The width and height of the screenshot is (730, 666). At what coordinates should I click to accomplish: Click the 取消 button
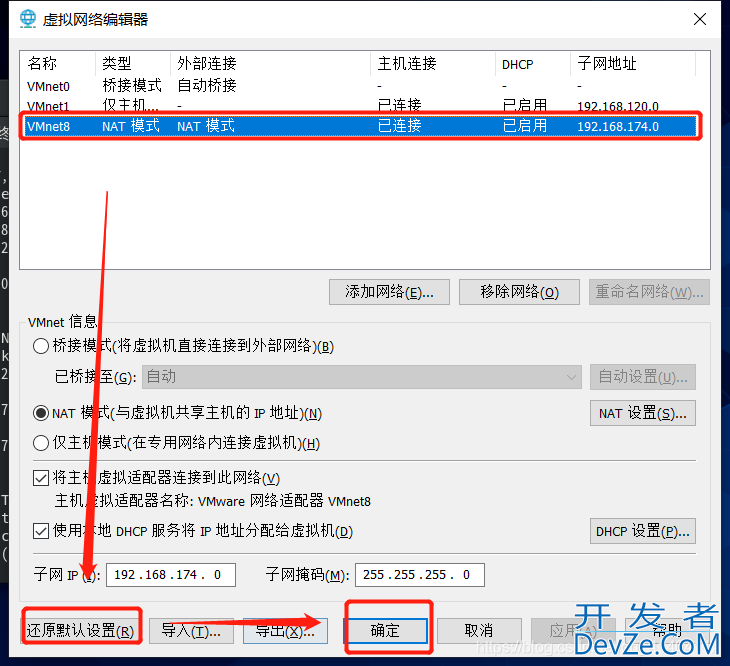click(479, 631)
